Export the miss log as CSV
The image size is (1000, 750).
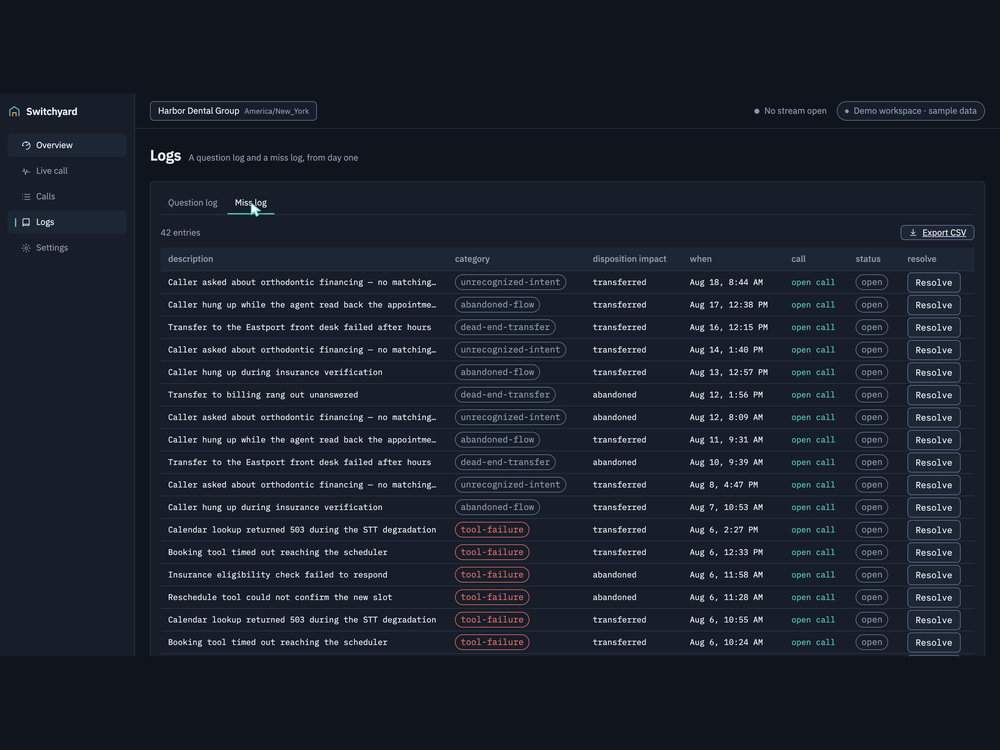pyautogui.click(x=937, y=233)
